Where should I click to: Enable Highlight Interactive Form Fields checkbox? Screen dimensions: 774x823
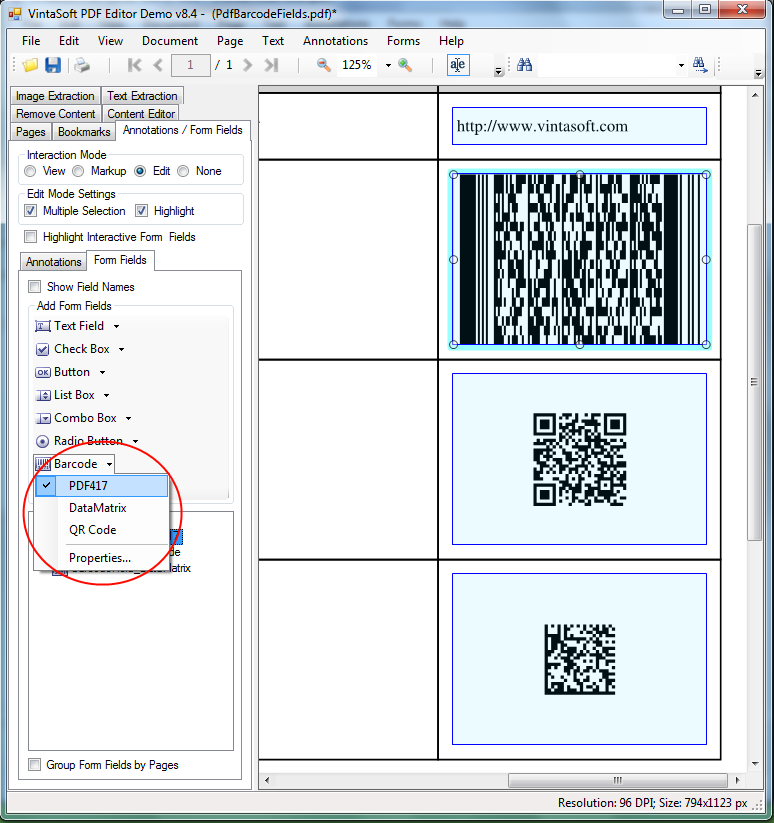click(30, 237)
